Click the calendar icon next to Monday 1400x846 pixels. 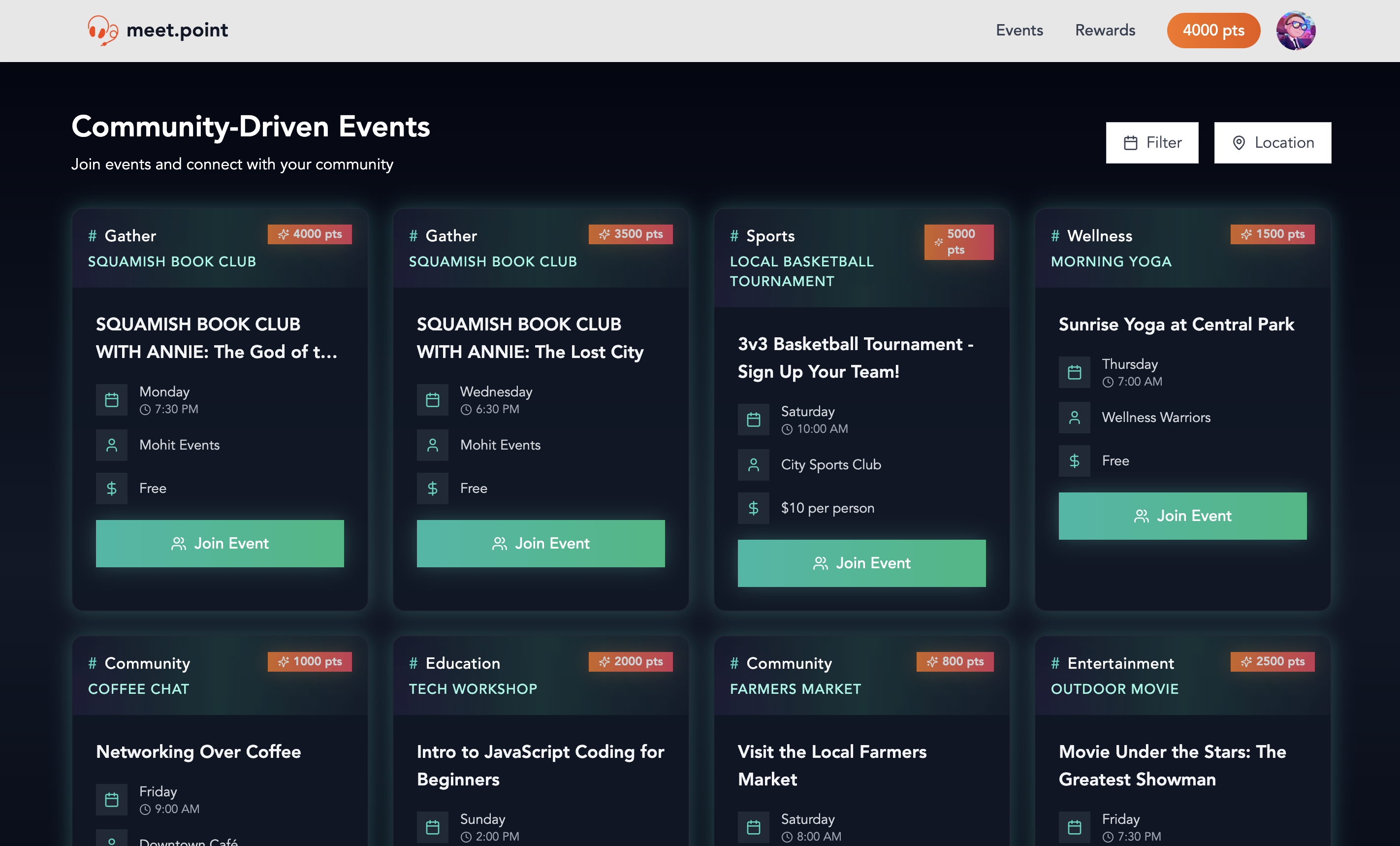pyautogui.click(x=112, y=400)
